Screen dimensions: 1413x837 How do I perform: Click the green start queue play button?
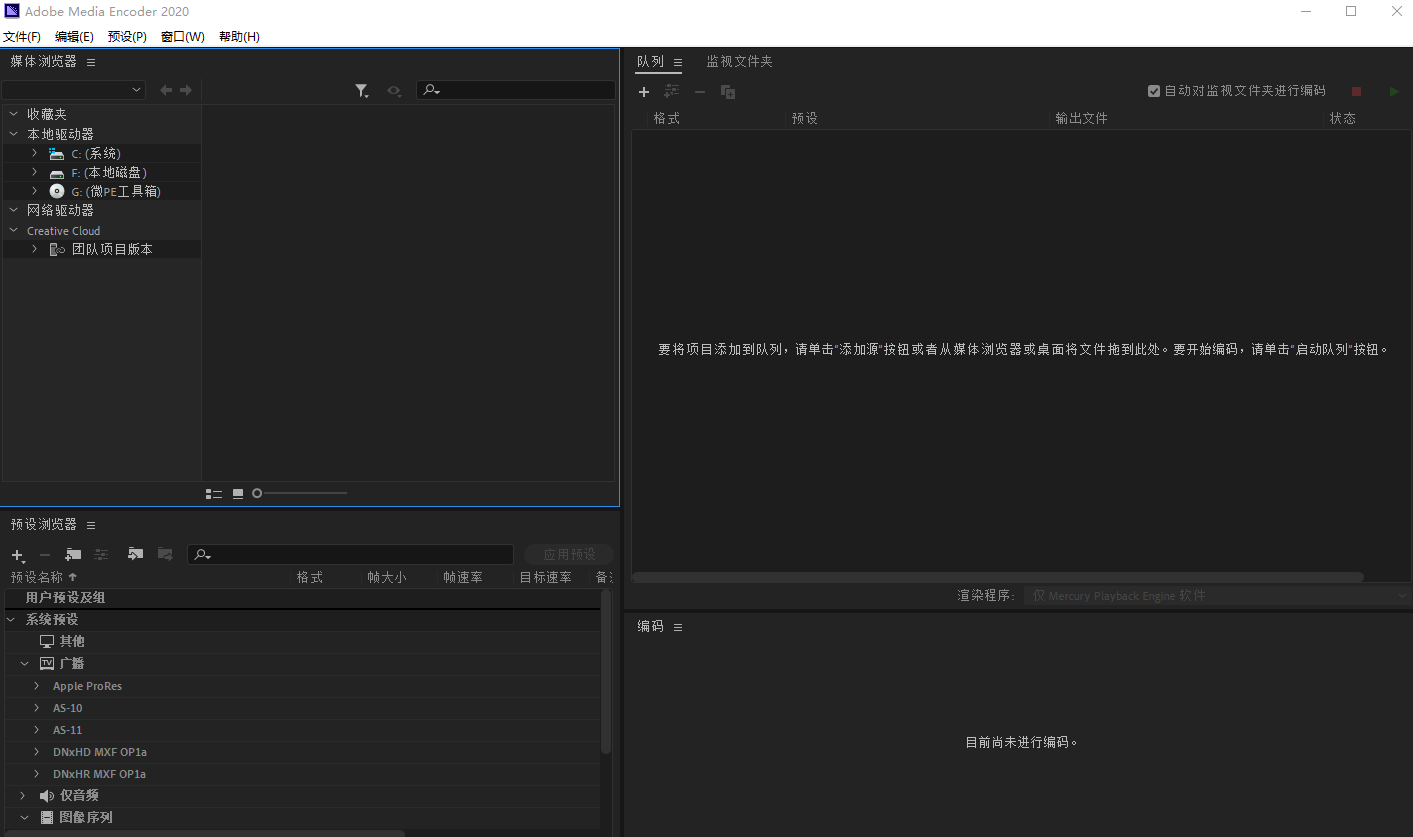(x=1394, y=92)
